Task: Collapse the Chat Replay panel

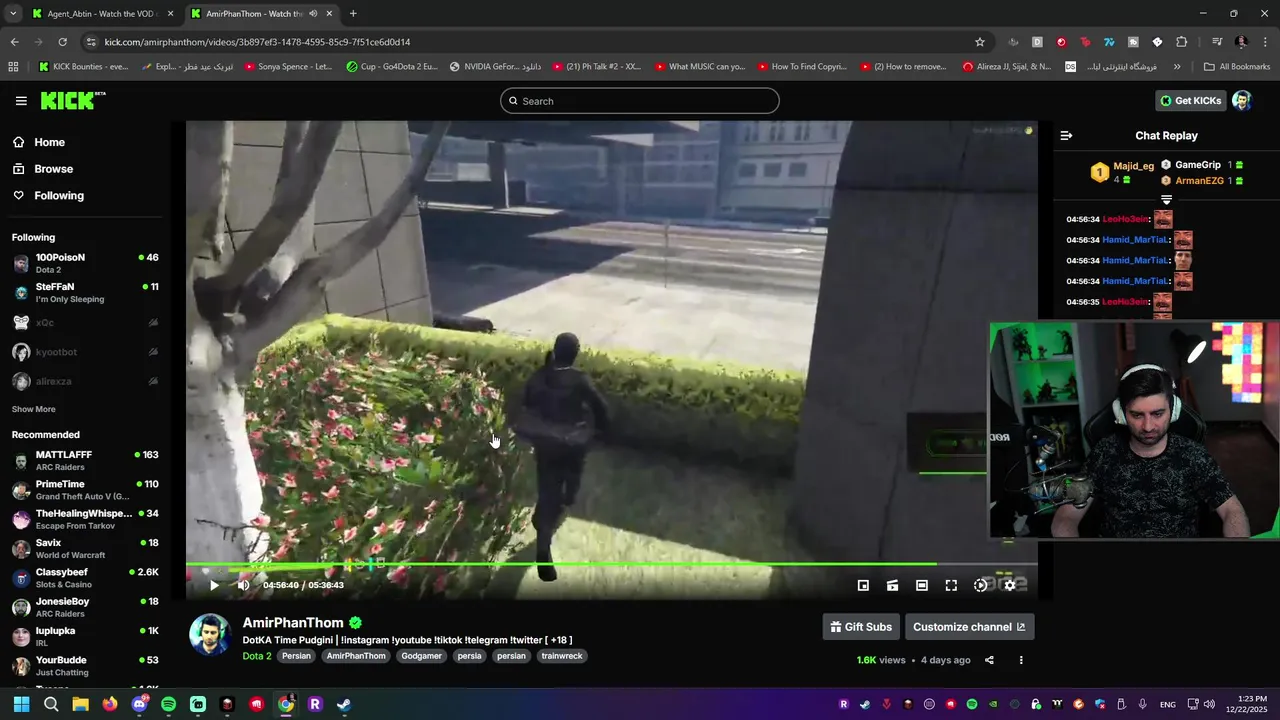Action: coord(1066,135)
